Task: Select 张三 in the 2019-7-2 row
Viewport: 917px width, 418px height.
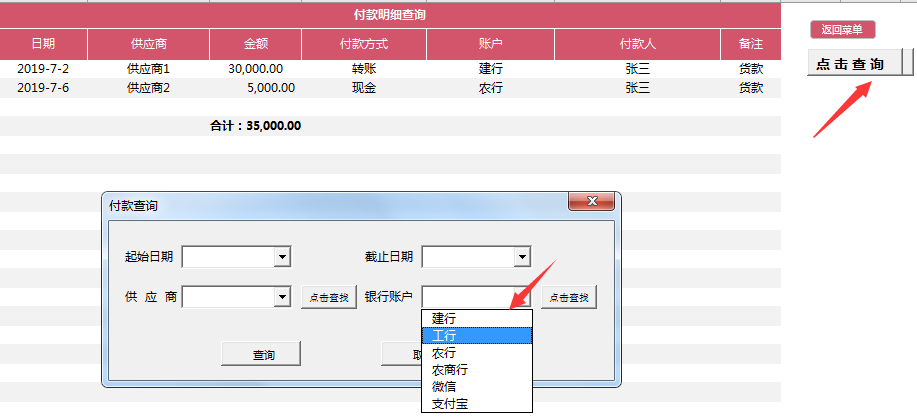Action: pyautogui.click(x=637, y=69)
